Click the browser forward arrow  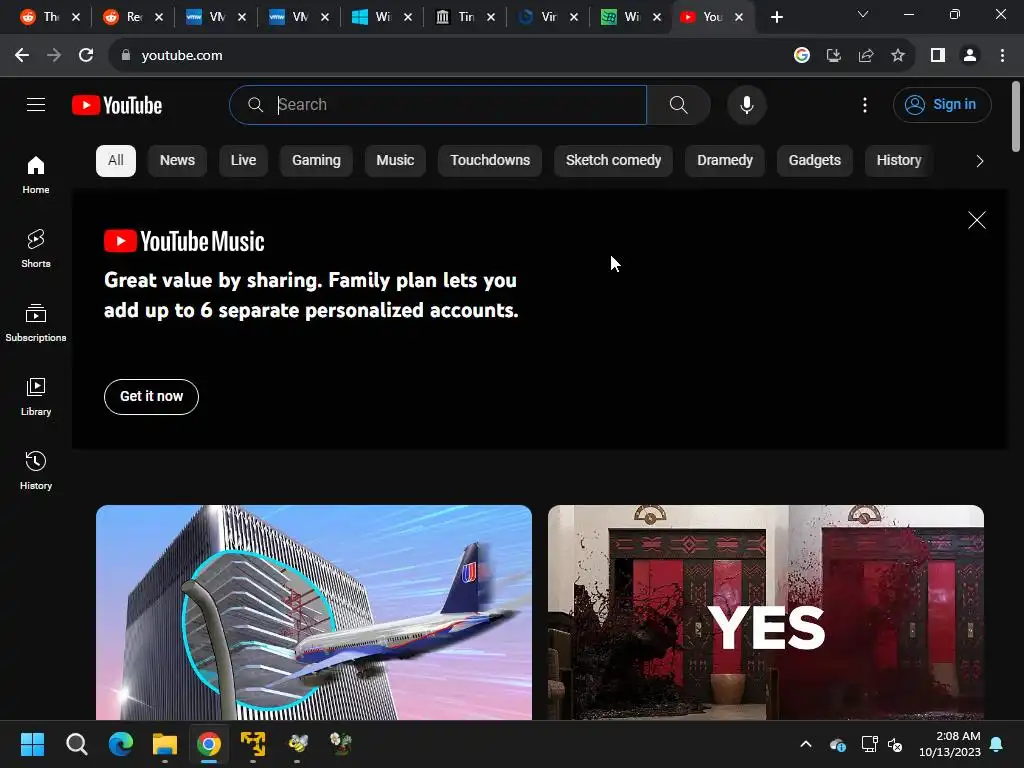tap(54, 56)
